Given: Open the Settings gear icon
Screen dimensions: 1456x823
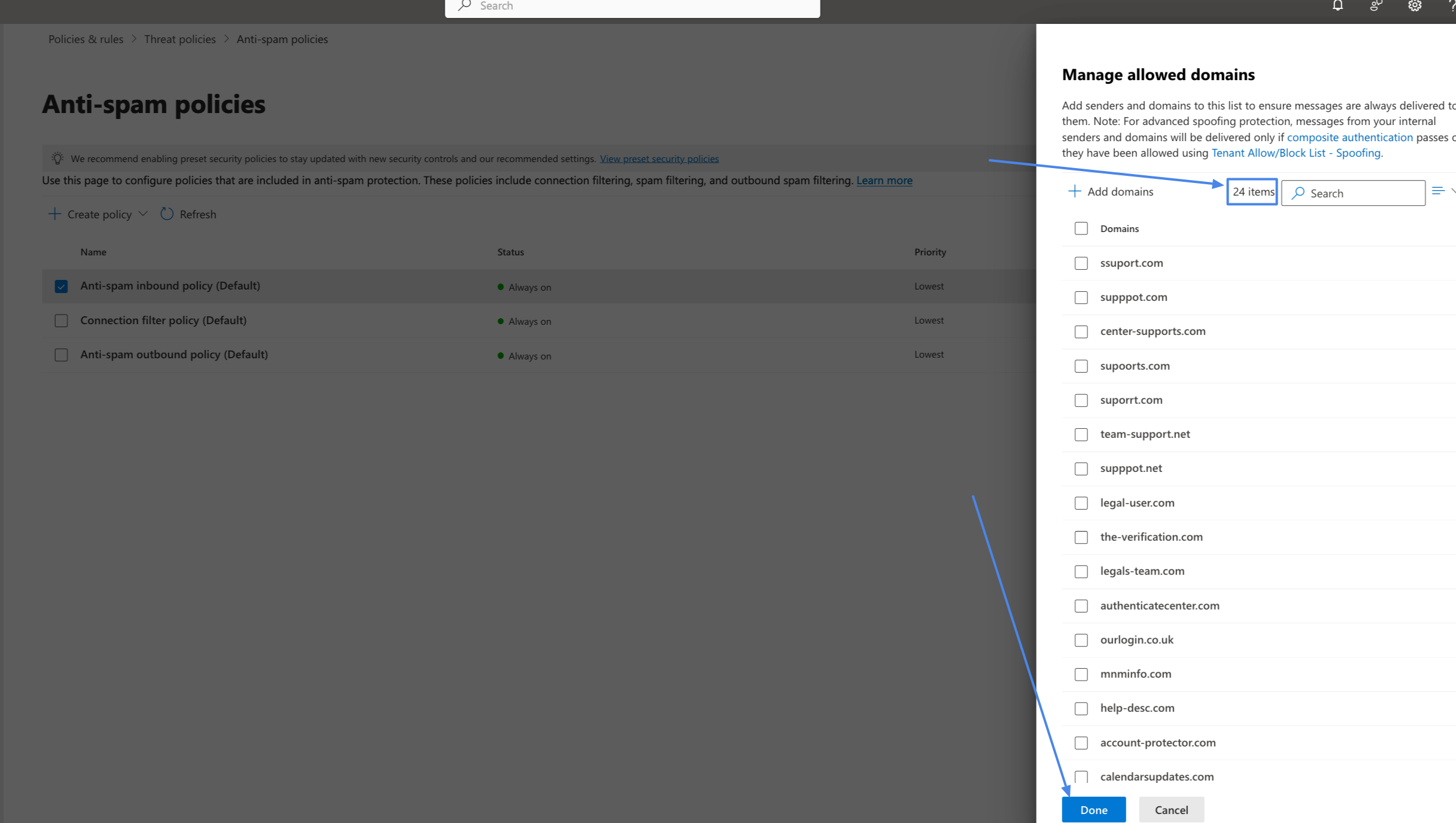Looking at the screenshot, I should coord(1415,5).
